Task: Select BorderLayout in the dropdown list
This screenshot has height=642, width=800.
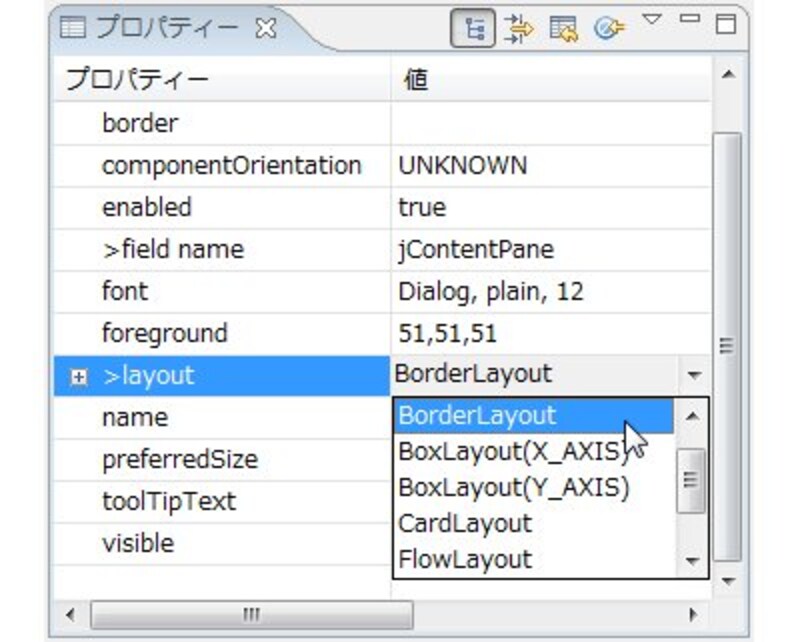Action: point(477,414)
